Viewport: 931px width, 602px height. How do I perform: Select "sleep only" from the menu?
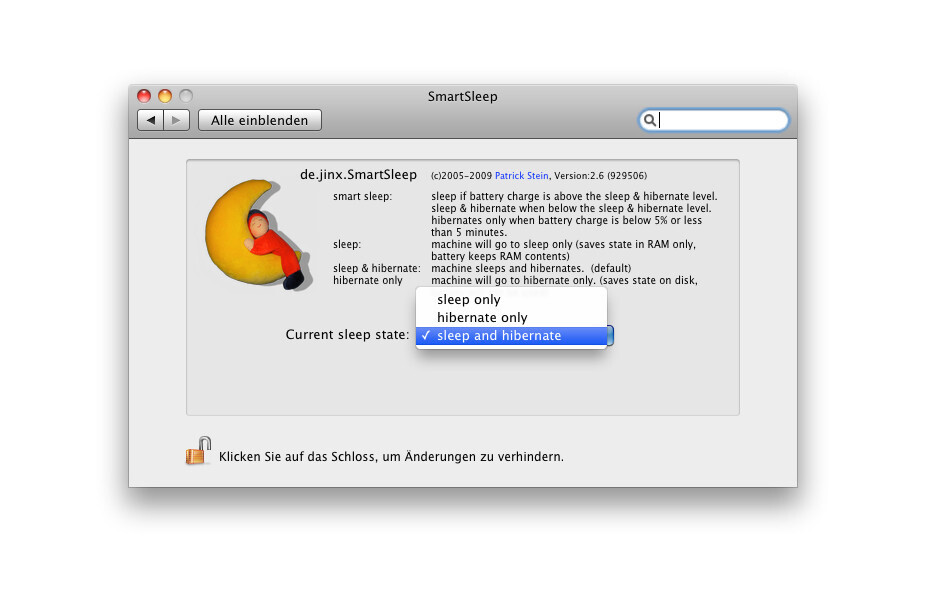[511, 300]
